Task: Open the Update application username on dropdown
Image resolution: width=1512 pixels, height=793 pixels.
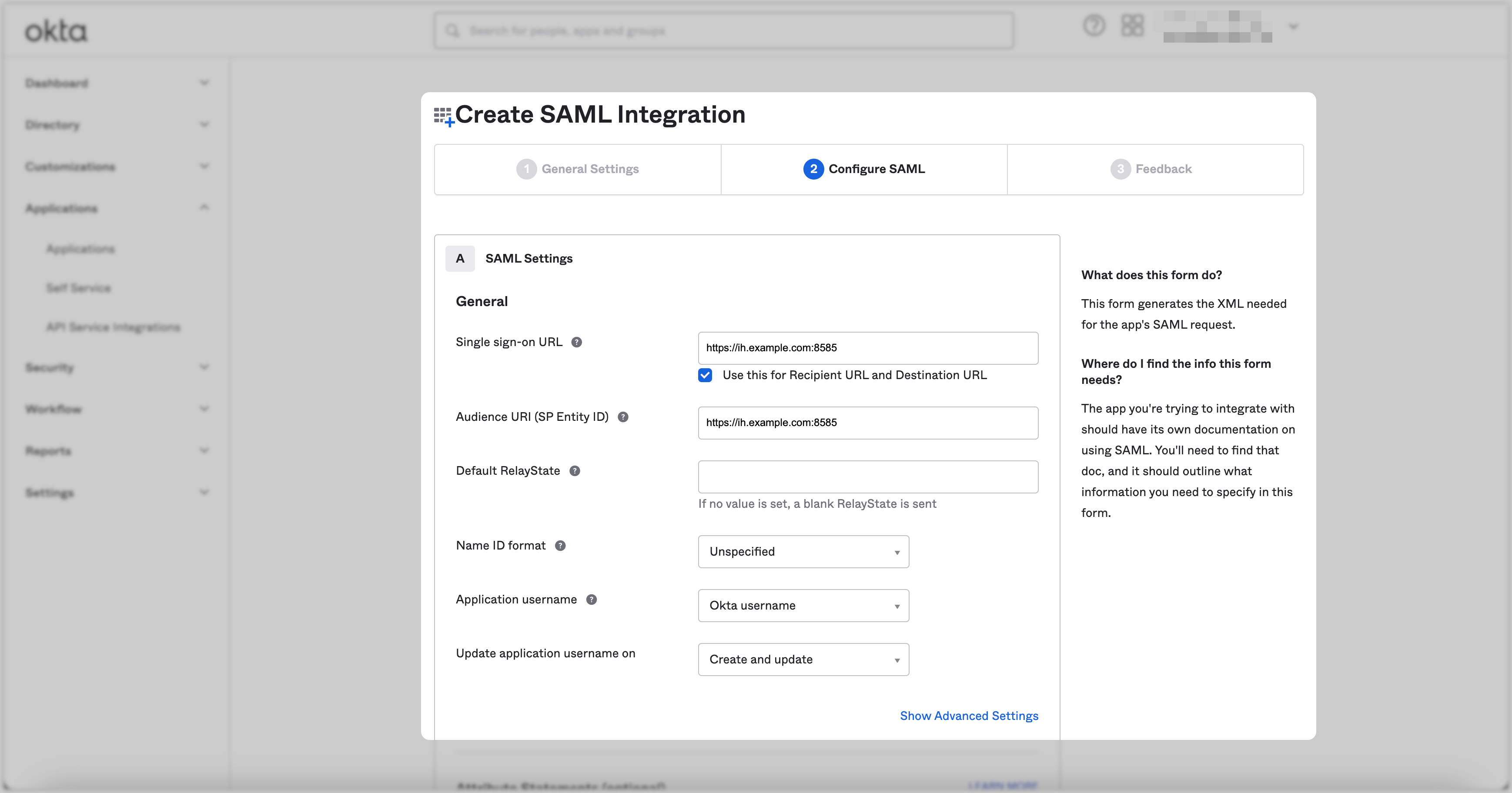Action: [803, 659]
